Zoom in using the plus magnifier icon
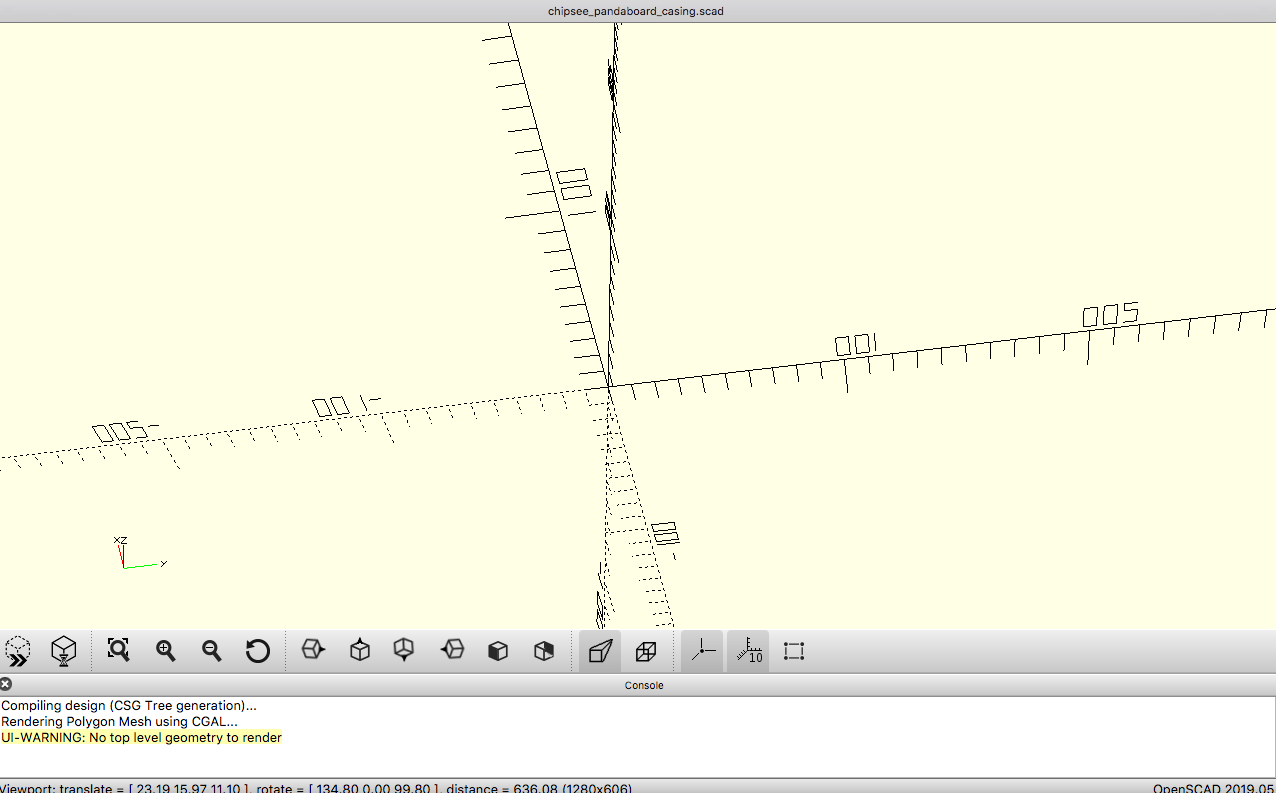This screenshot has width=1276, height=793. tap(166, 651)
